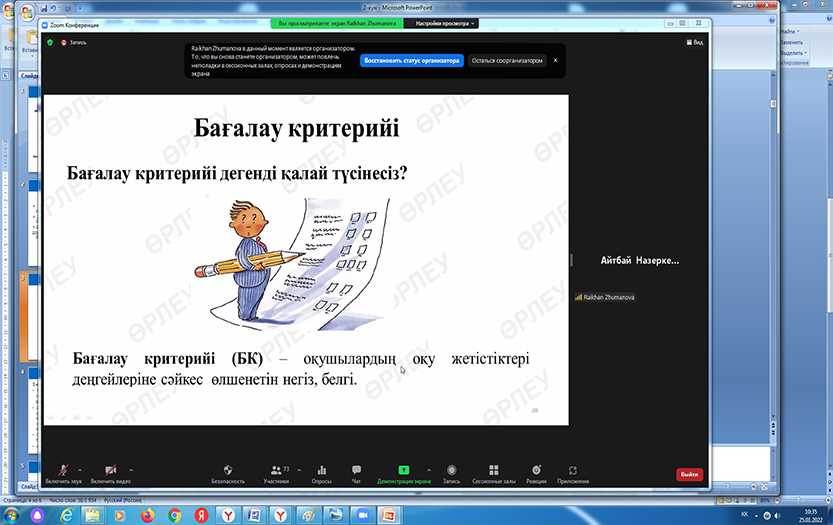The height and width of the screenshot is (525, 833).
Task: Turn on camera with Включить видео
Action: [x=110, y=472]
